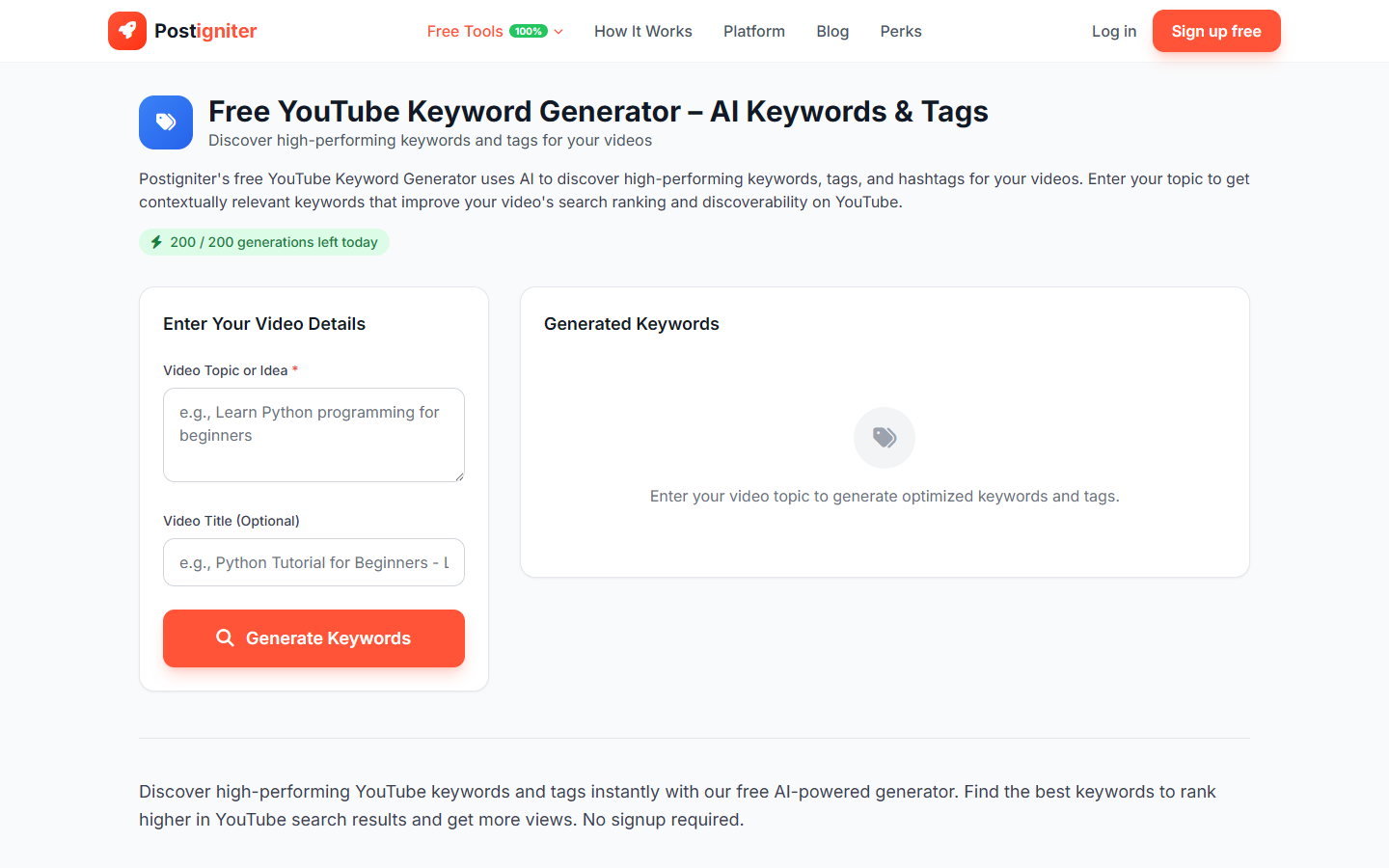Visit the Perks section from the header
This screenshot has width=1389, height=868.
tap(900, 31)
